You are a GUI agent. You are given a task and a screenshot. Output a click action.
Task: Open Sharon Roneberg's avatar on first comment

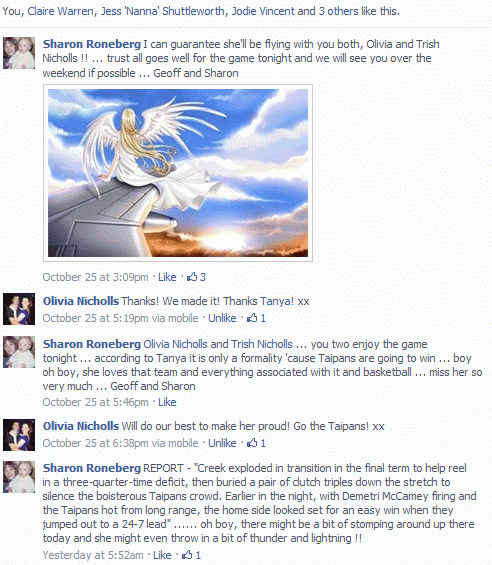[19, 53]
